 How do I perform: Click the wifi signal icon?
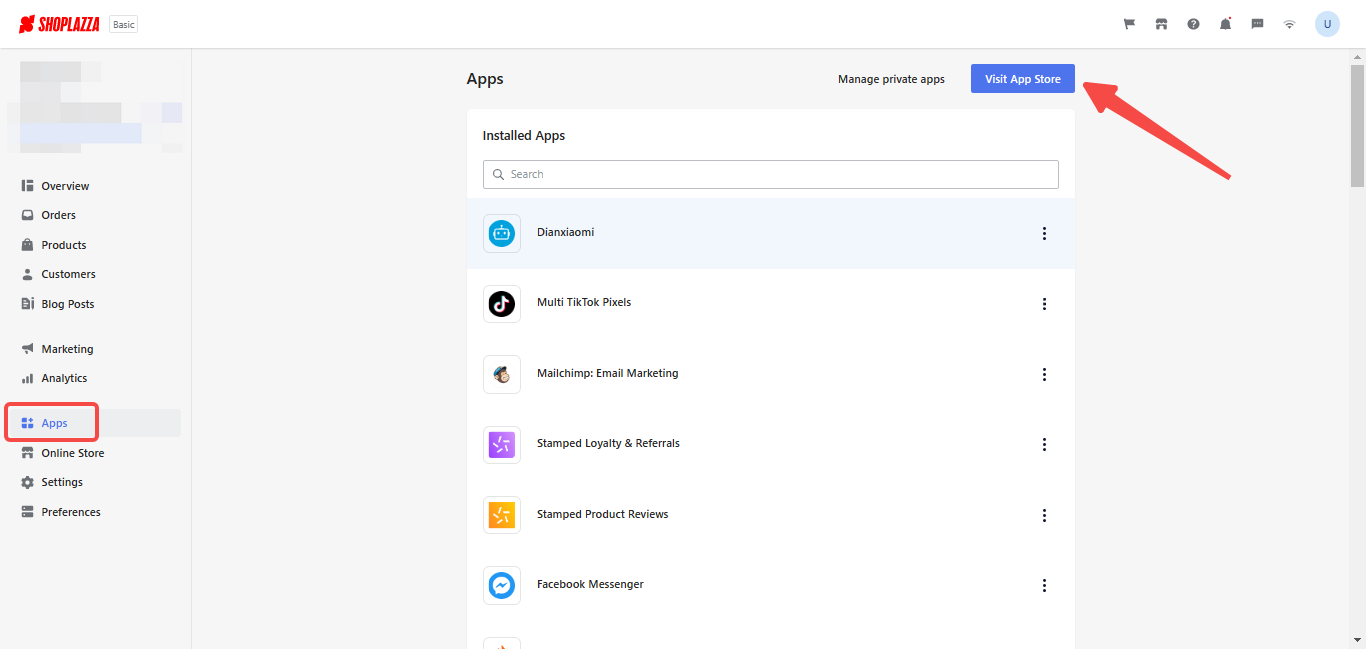click(1289, 24)
